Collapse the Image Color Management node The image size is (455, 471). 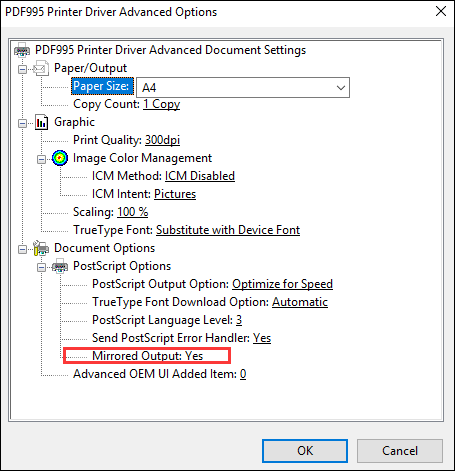point(41,159)
